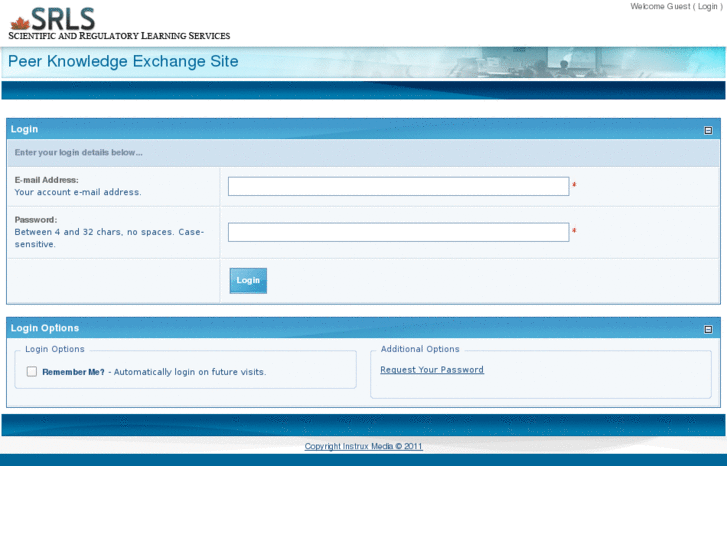727x545 pixels.
Task: Collapse the Login panel
Action: click(708, 130)
